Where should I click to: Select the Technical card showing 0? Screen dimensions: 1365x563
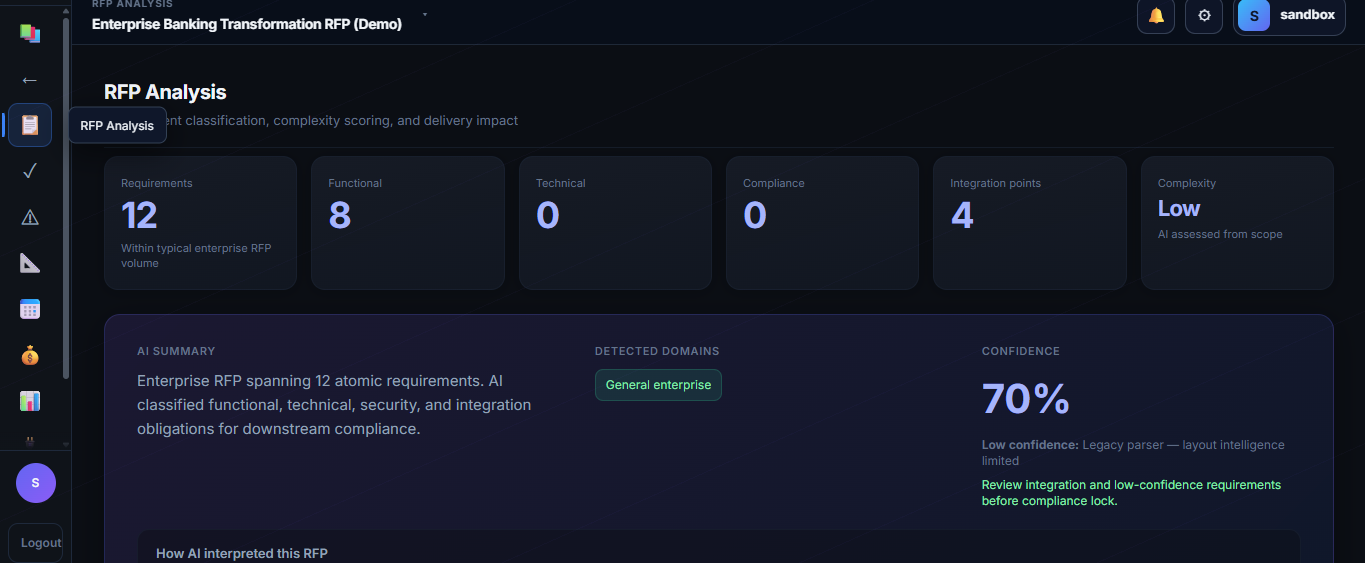[x=615, y=223]
